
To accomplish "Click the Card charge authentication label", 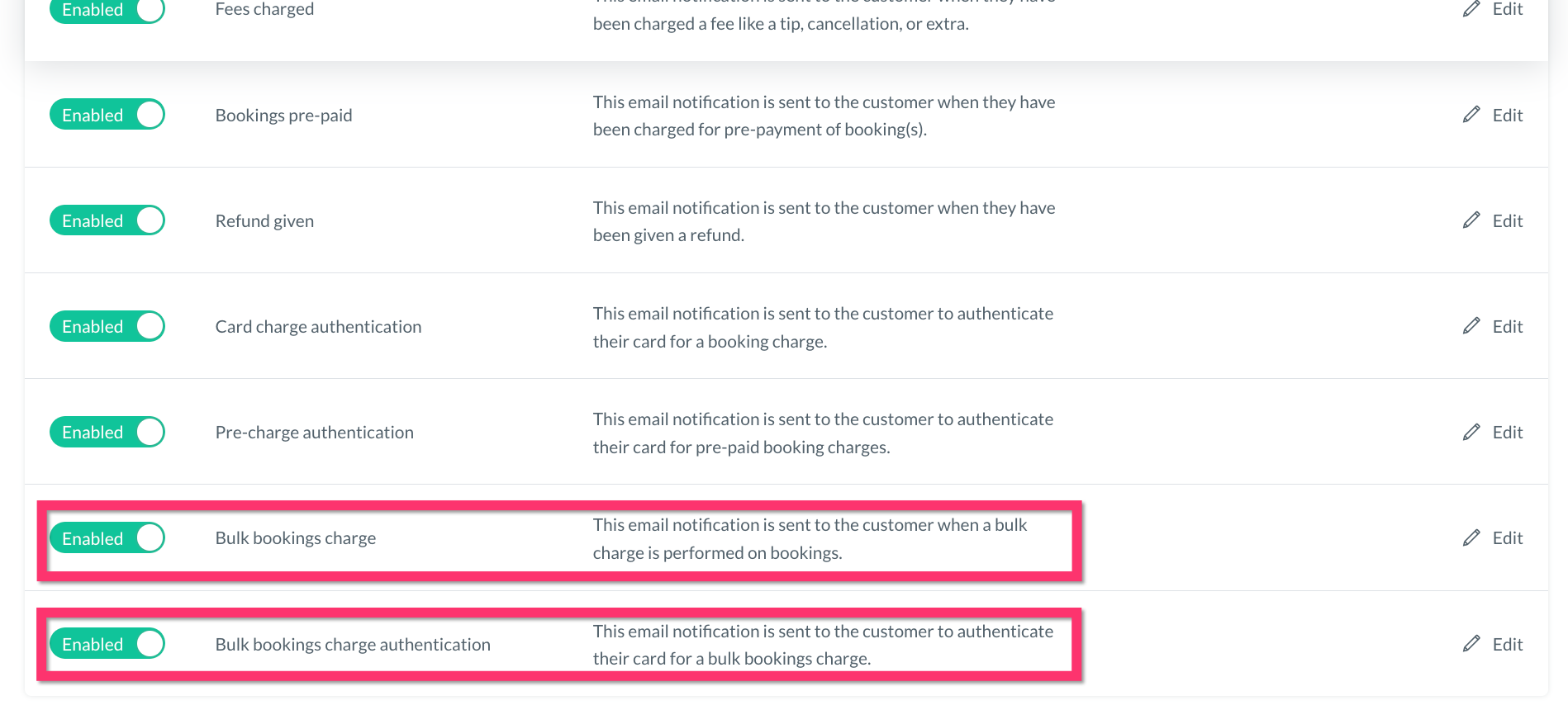I will click(318, 327).
